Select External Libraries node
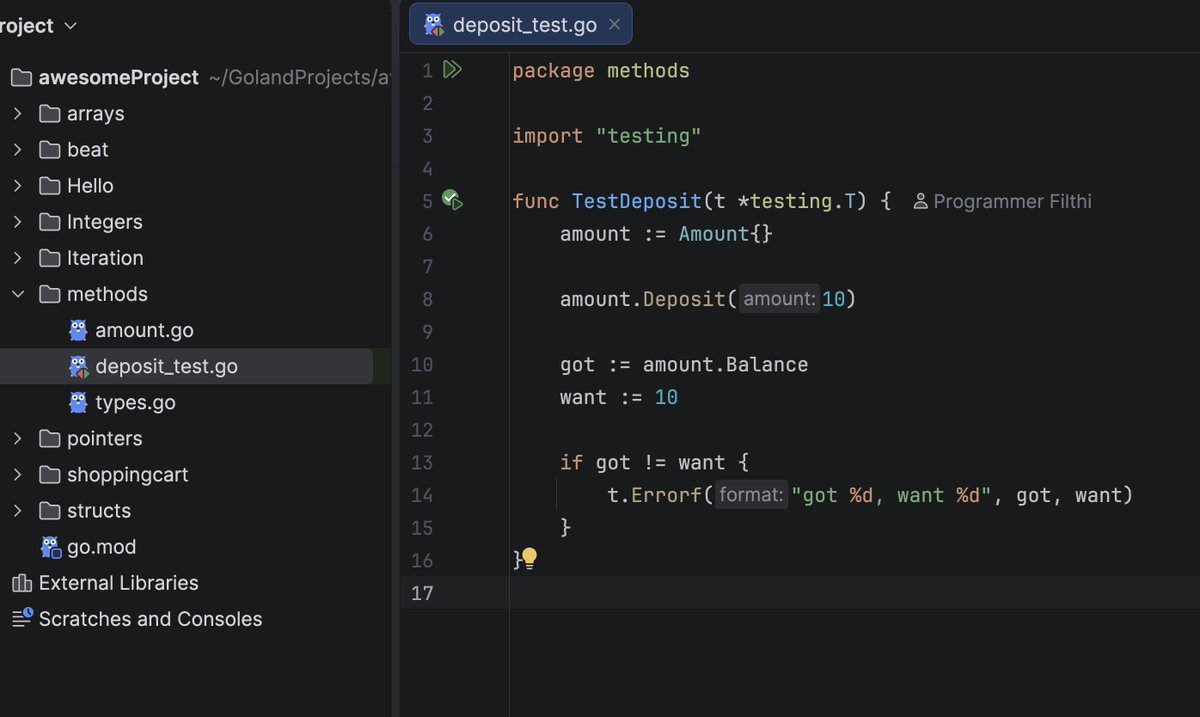The image size is (1200, 717). pyautogui.click(x=118, y=583)
